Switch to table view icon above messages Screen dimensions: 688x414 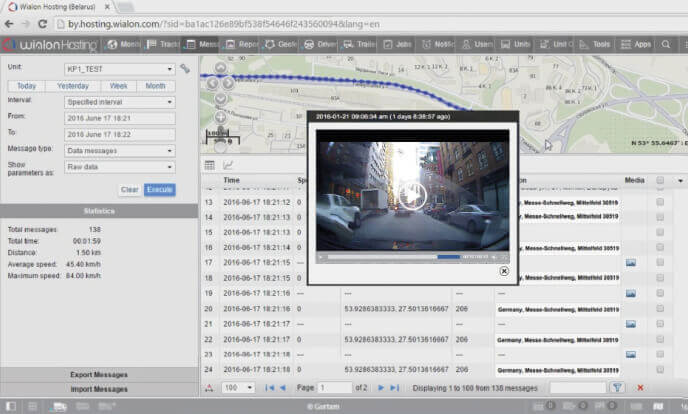point(210,165)
